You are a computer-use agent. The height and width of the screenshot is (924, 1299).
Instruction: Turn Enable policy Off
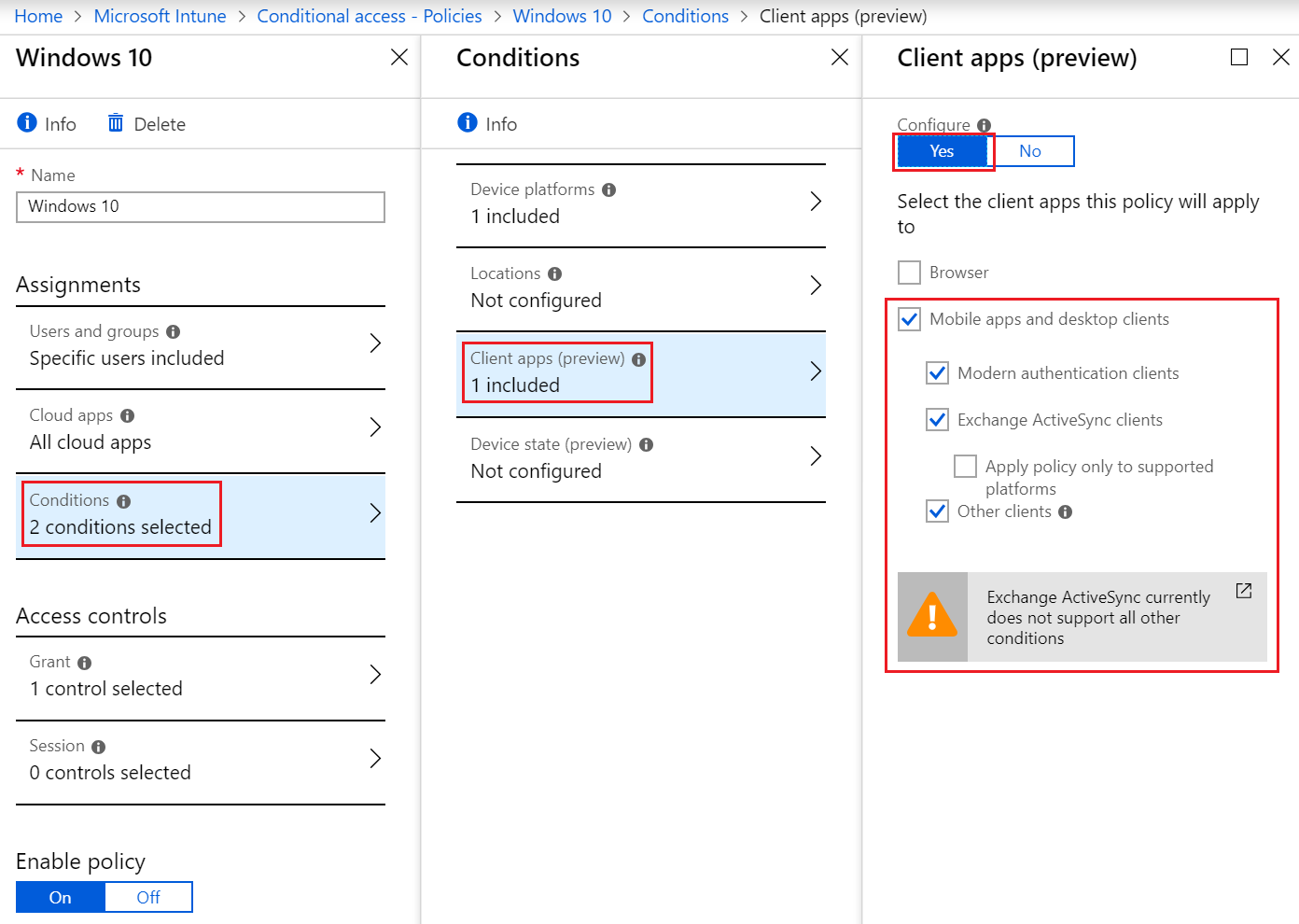[x=148, y=897]
